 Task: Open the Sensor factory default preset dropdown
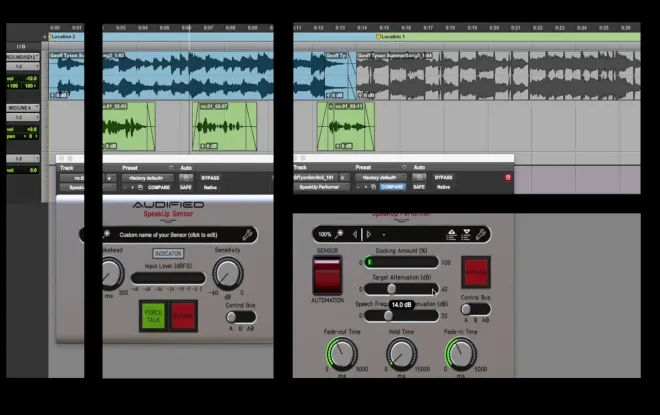point(146,178)
